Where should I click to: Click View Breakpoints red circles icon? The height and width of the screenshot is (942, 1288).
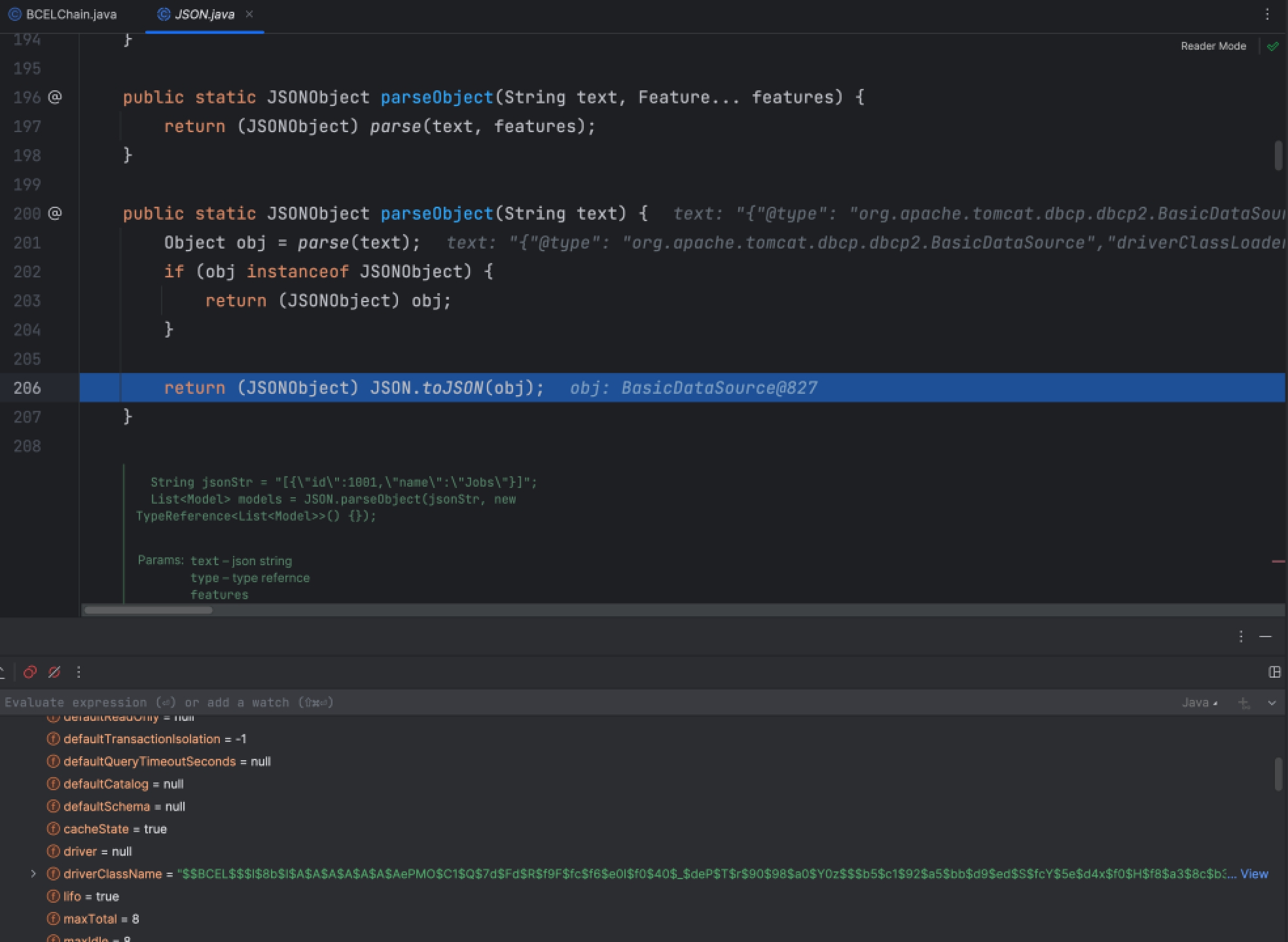tap(29, 672)
